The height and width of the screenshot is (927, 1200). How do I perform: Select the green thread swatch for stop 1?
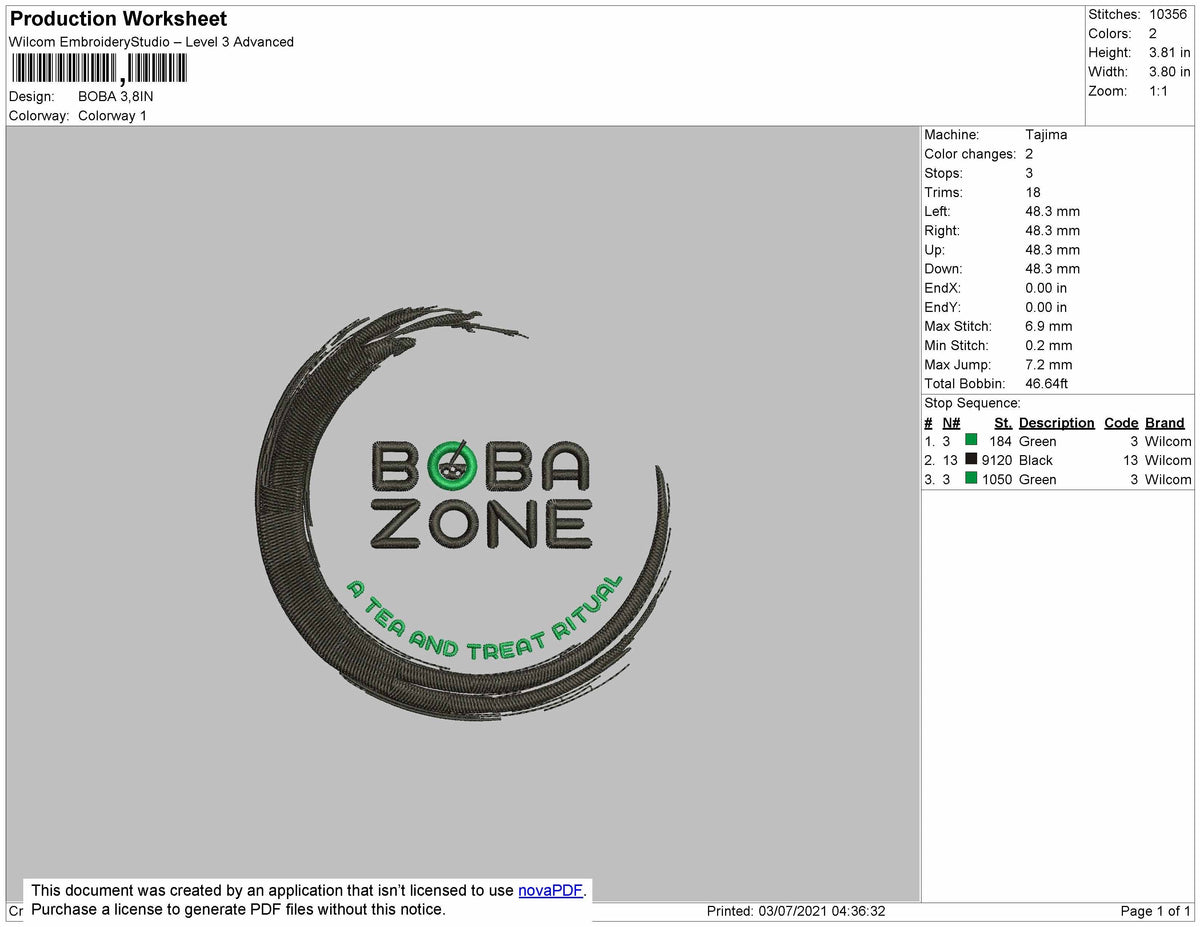click(x=970, y=441)
